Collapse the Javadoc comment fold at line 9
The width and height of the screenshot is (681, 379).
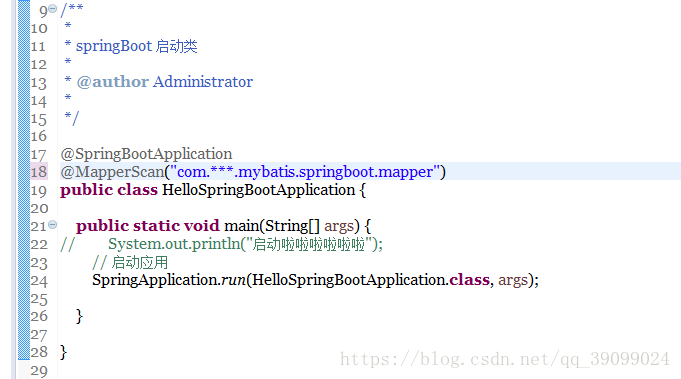53,9
